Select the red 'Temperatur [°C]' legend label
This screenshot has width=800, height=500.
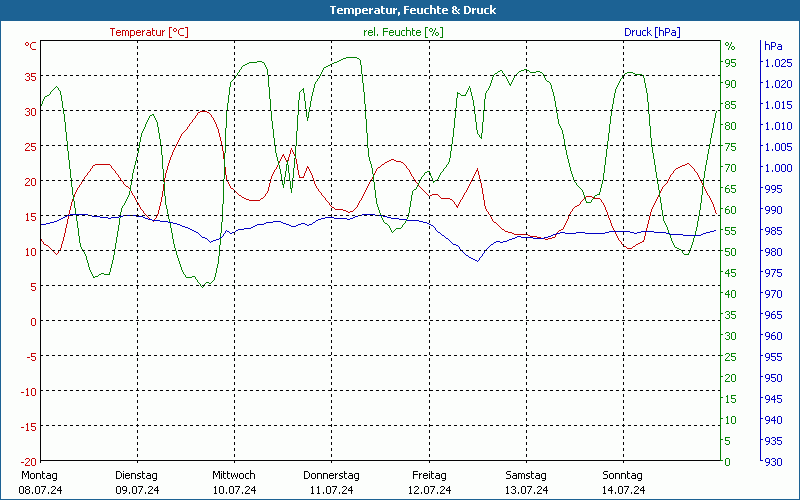pos(149,32)
